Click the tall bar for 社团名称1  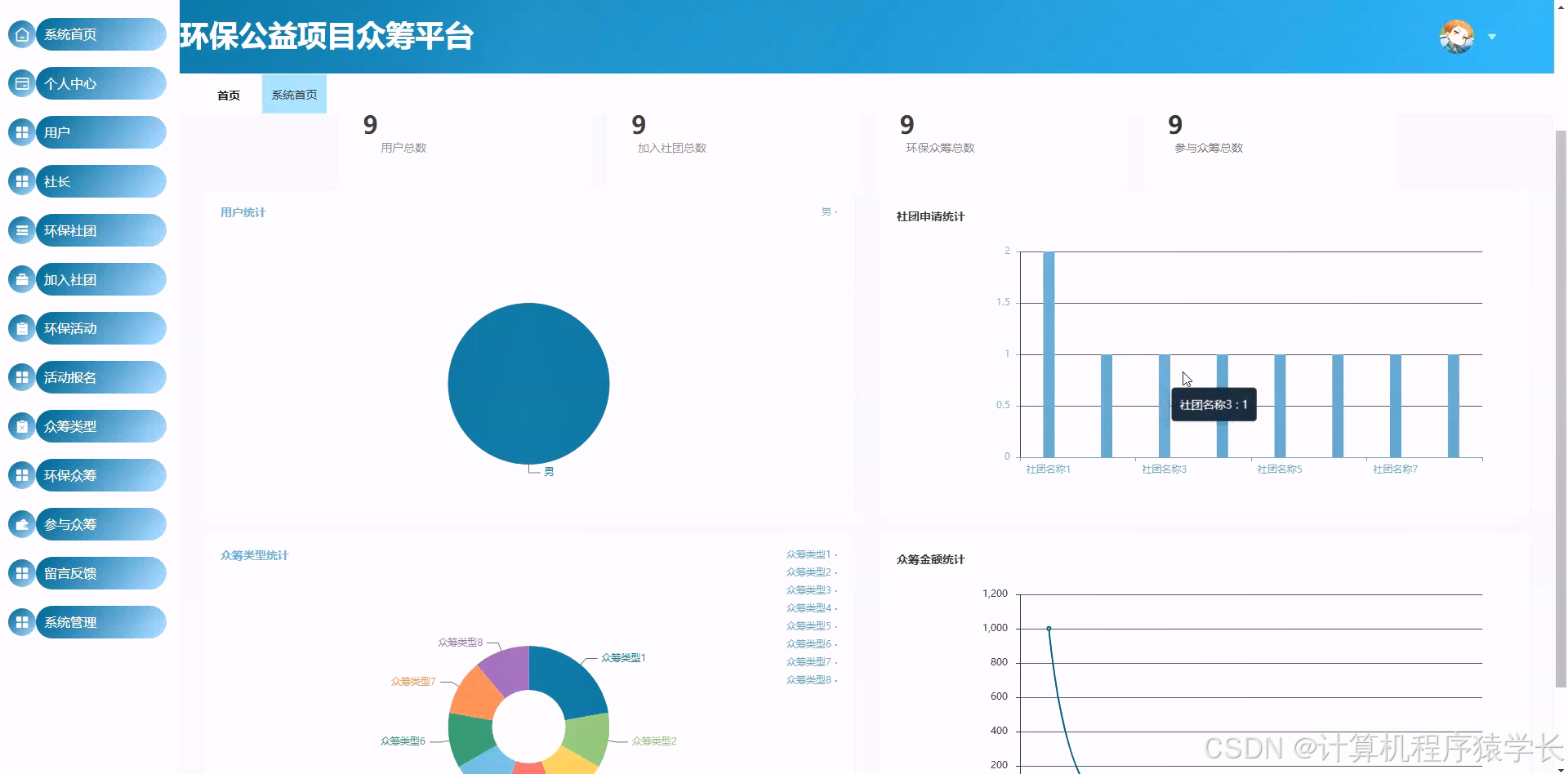coord(1049,354)
